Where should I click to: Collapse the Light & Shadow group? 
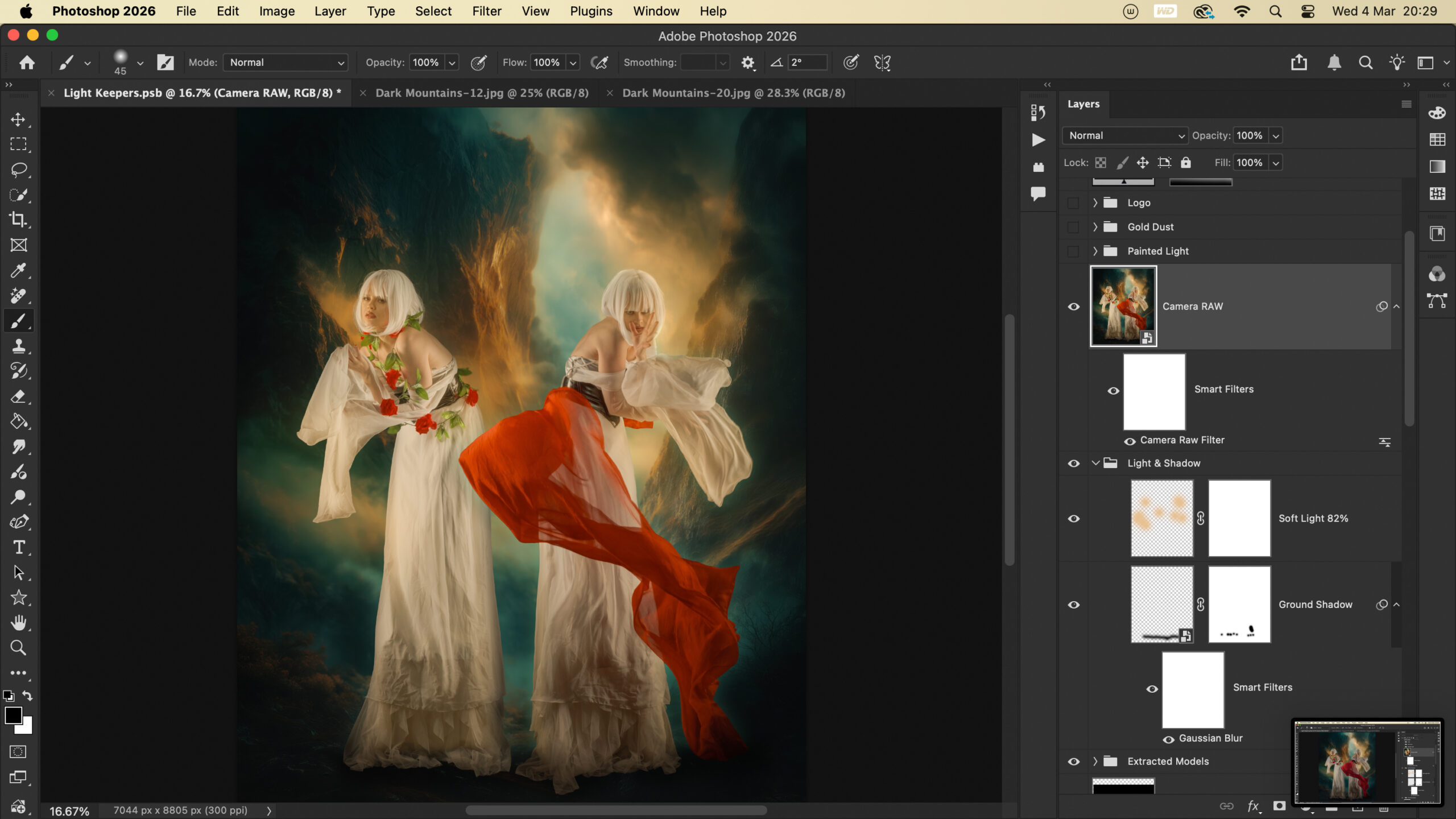click(1095, 464)
